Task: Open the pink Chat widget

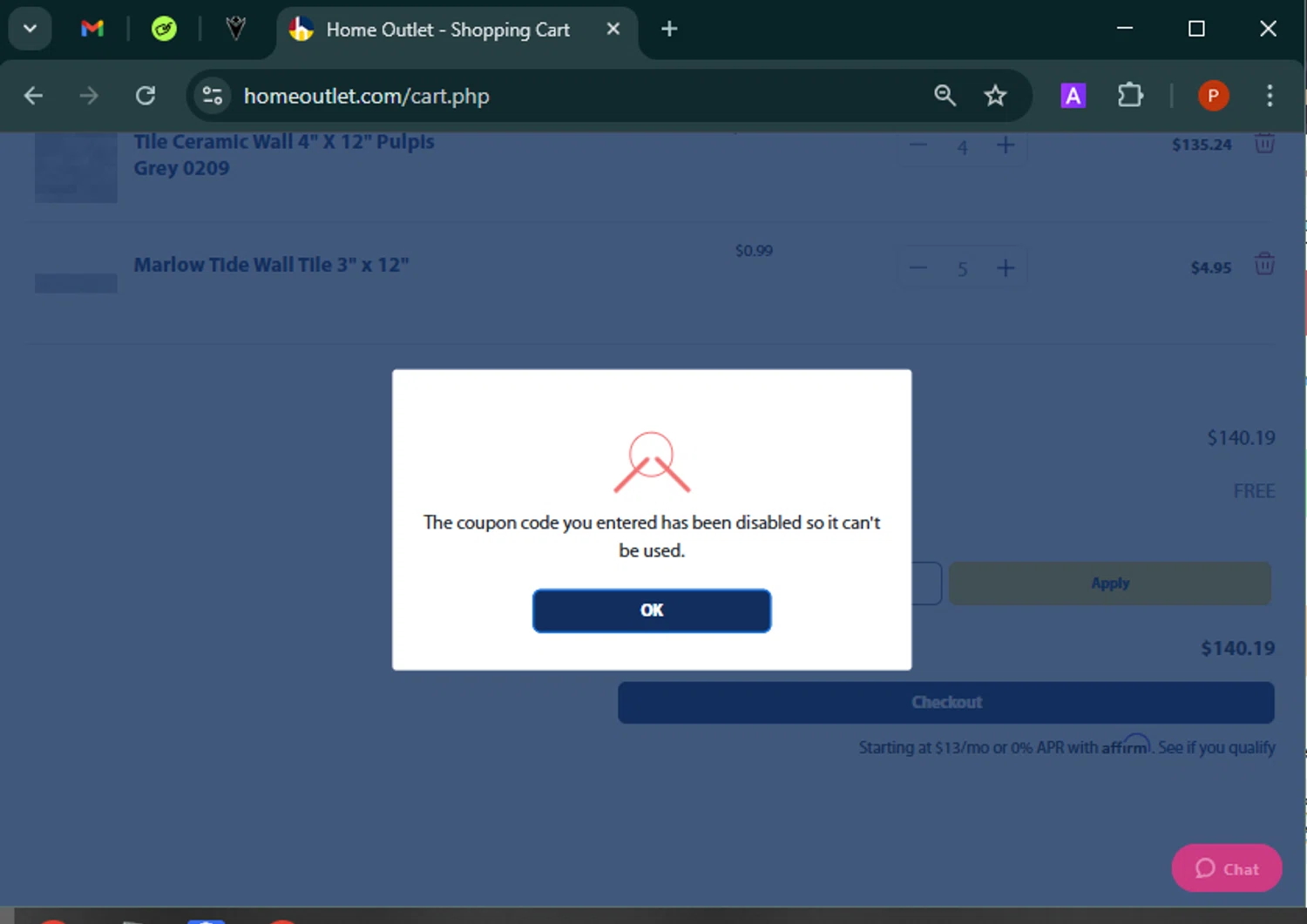Action: point(1226,868)
